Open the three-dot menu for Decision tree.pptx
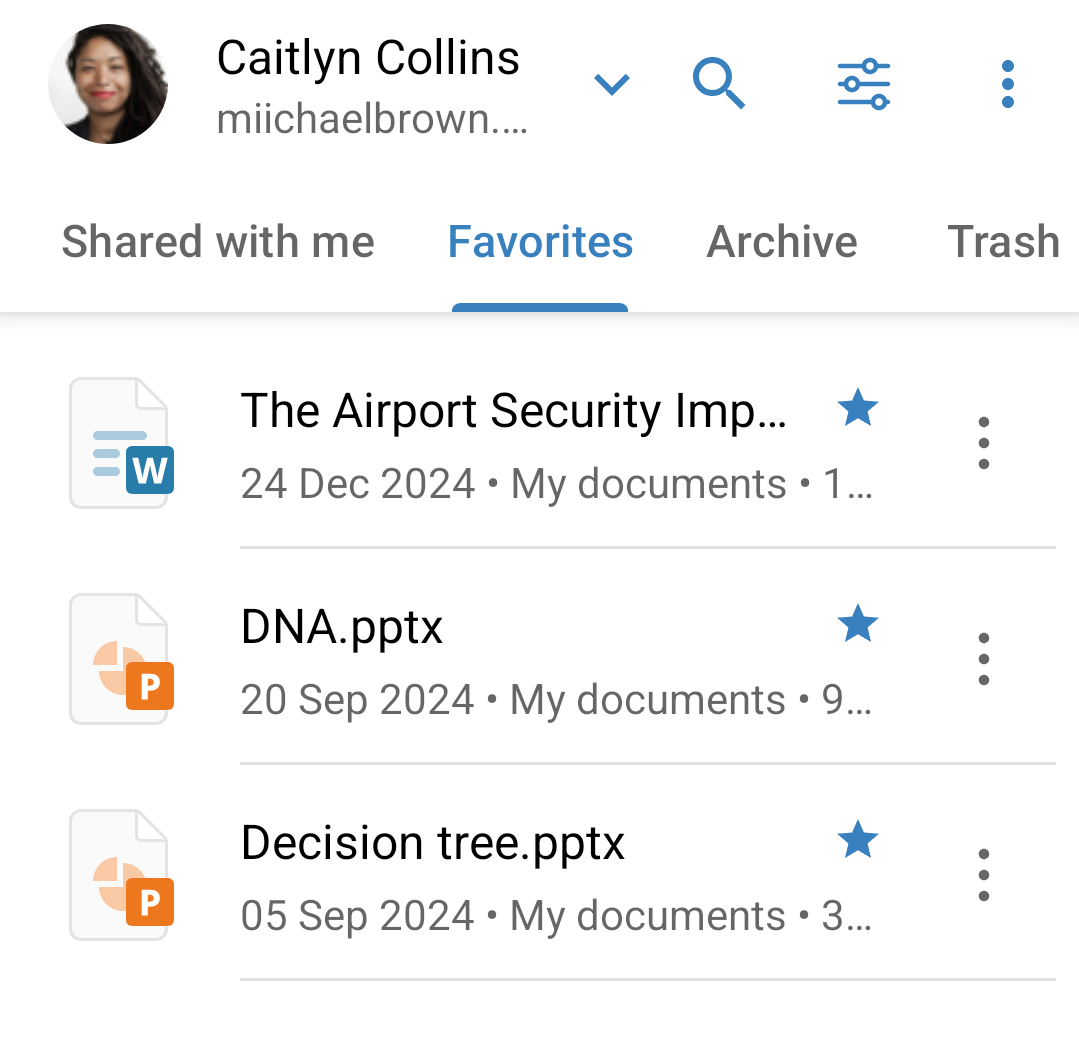1079x1046 pixels. pos(984,874)
